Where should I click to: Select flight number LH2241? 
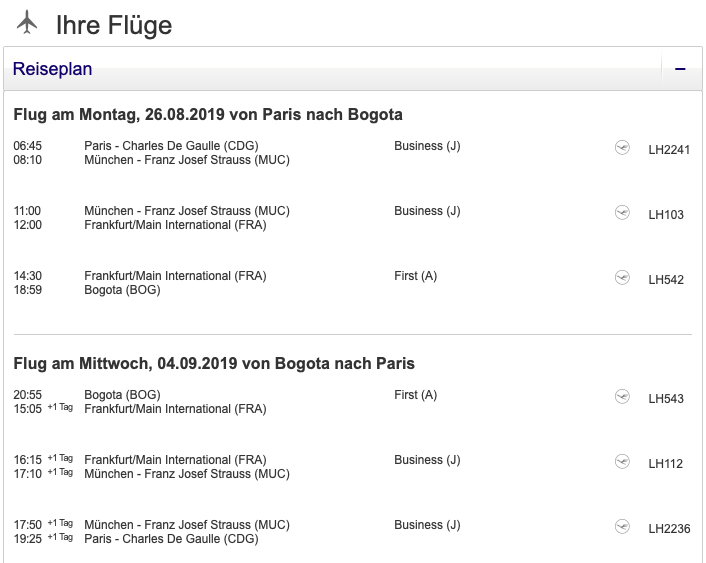tap(669, 150)
